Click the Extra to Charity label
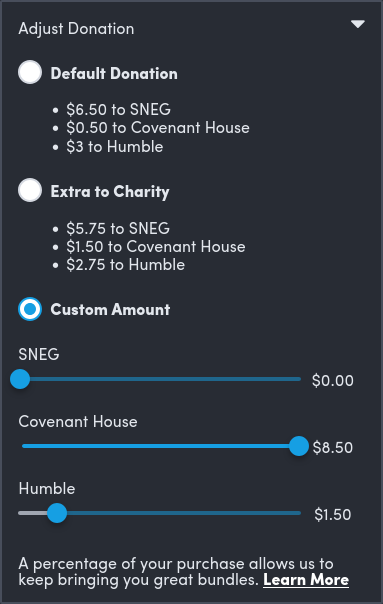 click(x=110, y=191)
